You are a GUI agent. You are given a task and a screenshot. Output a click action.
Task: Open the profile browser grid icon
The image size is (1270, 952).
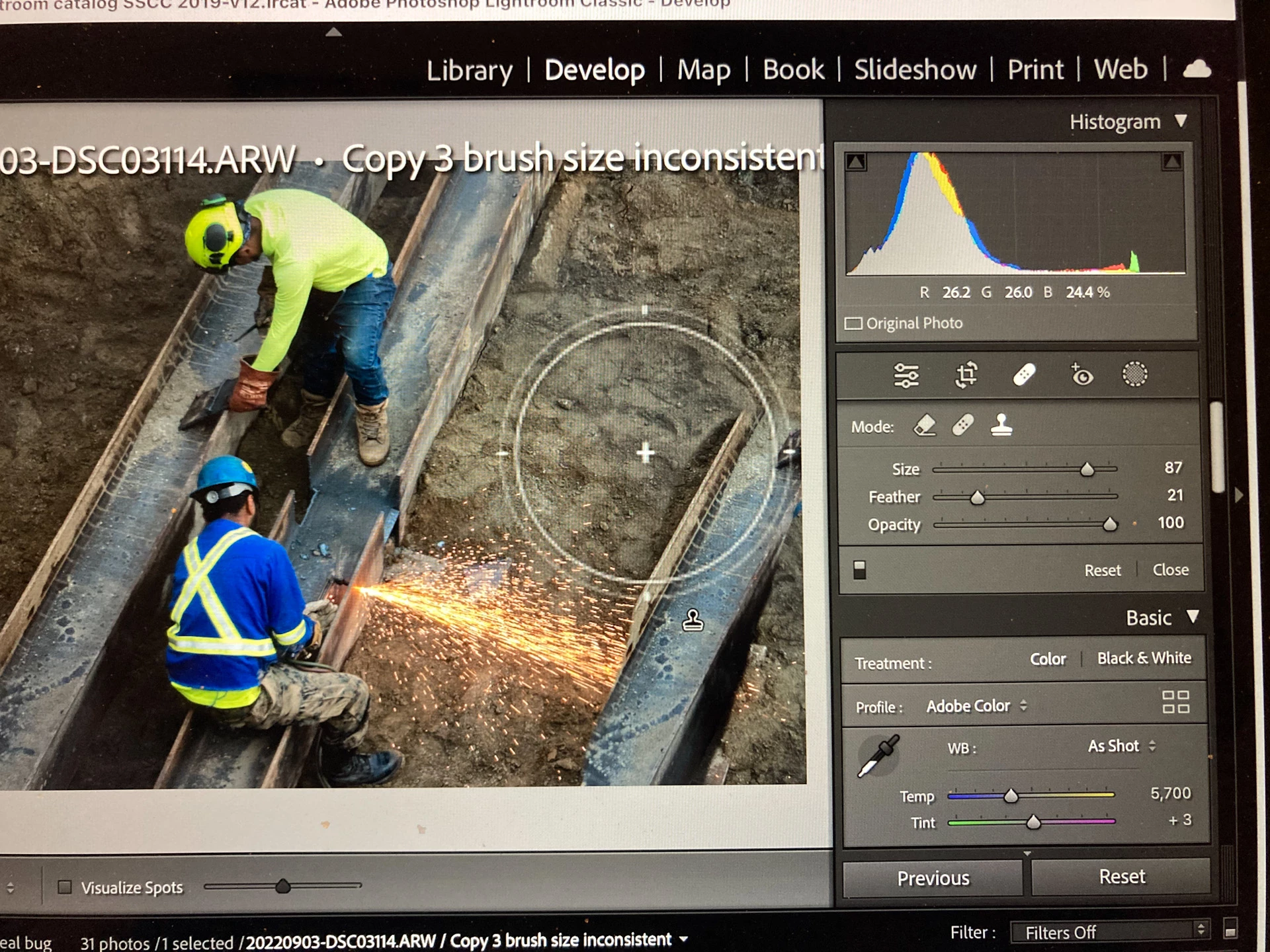pyautogui.click(x=1175, y=702)
